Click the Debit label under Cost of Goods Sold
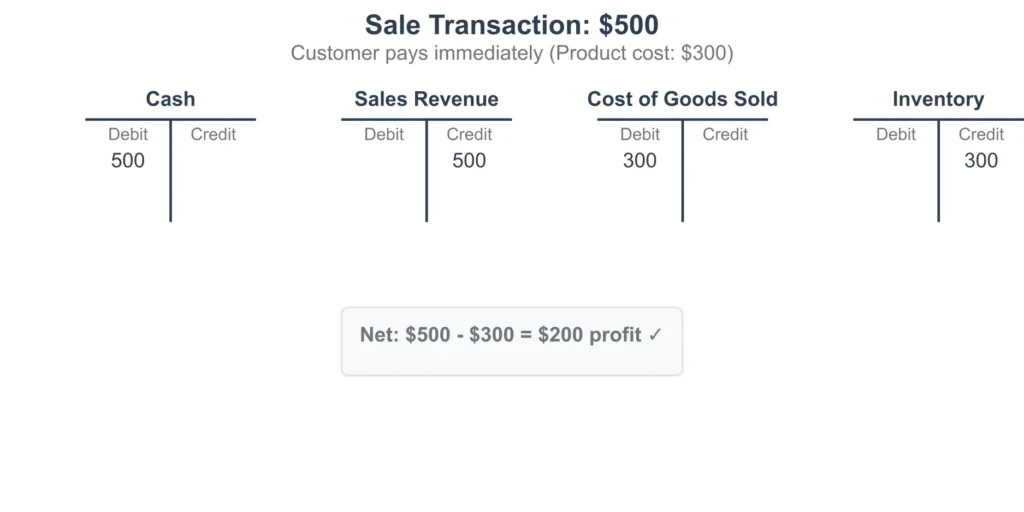The height and width of the screenshot is (512, 1024). (x=640, y=134)
